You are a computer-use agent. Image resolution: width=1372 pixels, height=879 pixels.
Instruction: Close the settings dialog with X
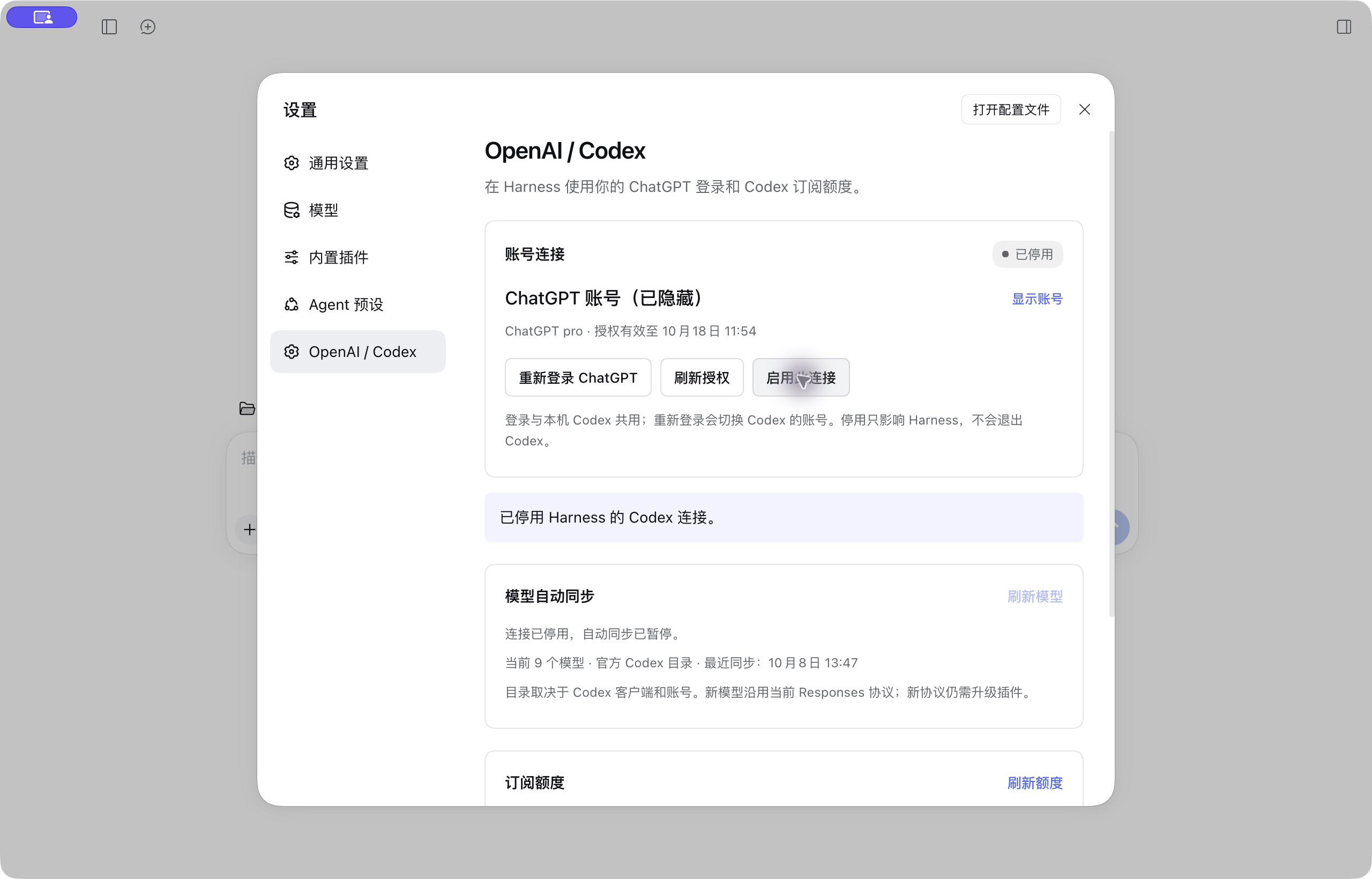[1085, 109]
